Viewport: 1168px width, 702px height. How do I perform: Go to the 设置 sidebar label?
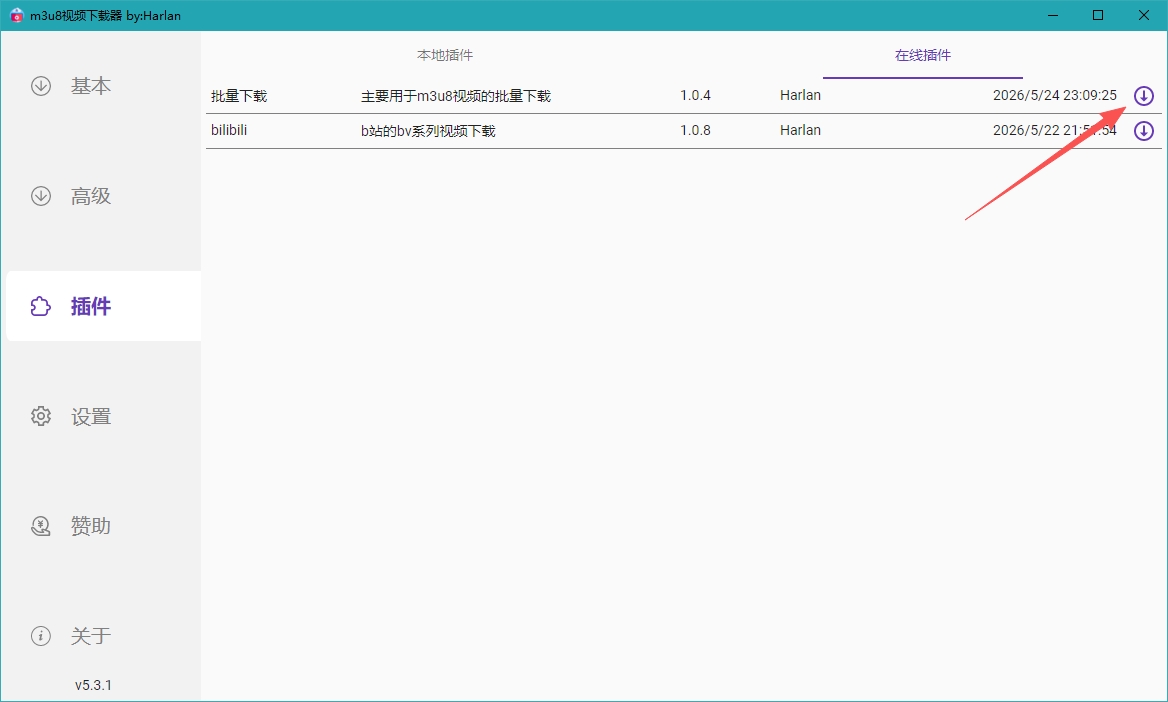(91, 416)
